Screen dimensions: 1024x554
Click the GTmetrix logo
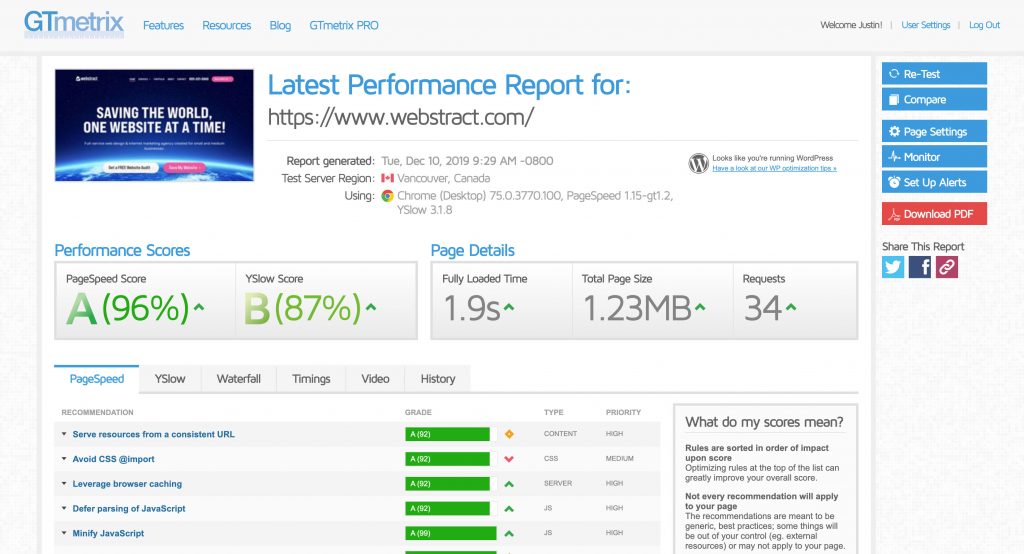[x=74, y=23]
